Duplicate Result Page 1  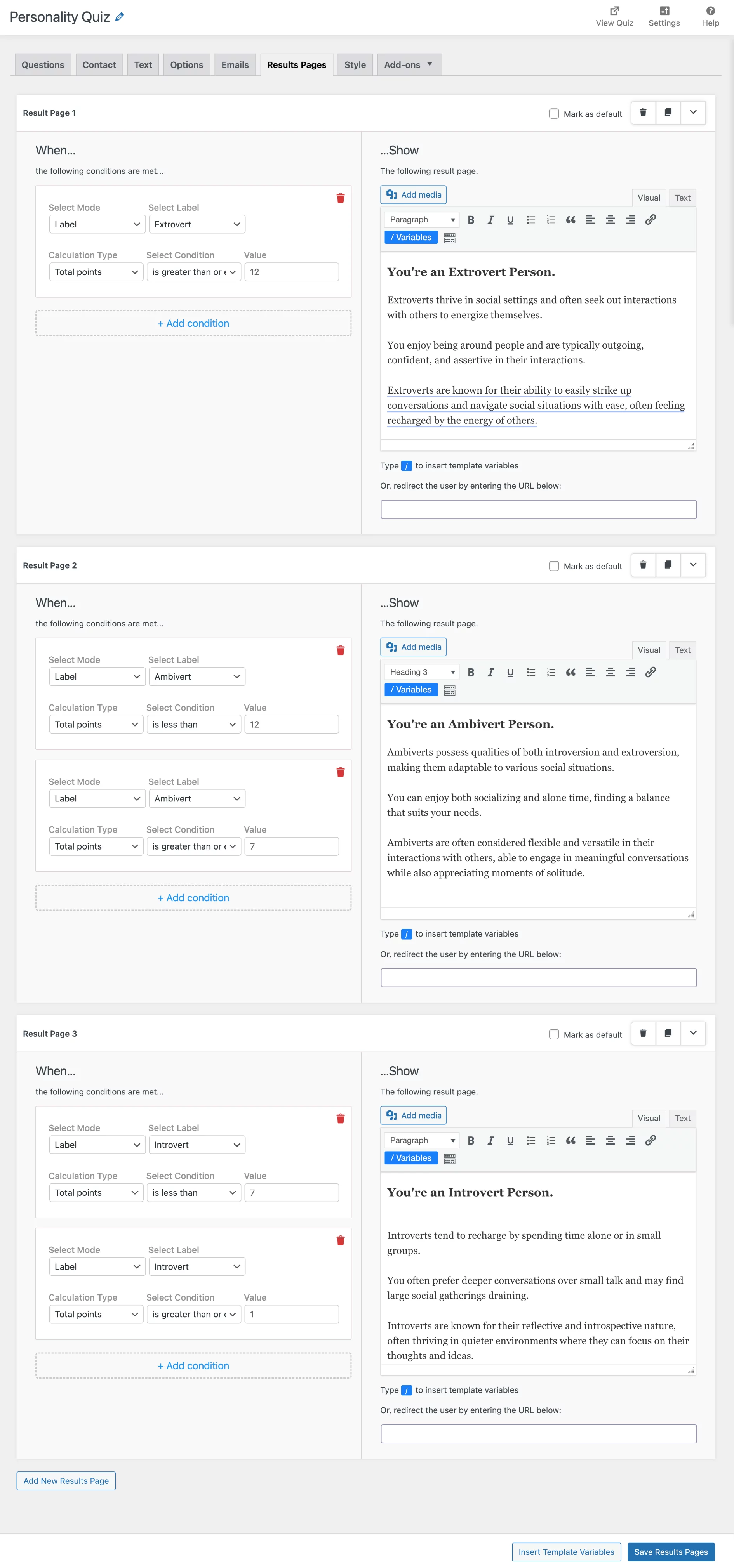coord(668,113)
